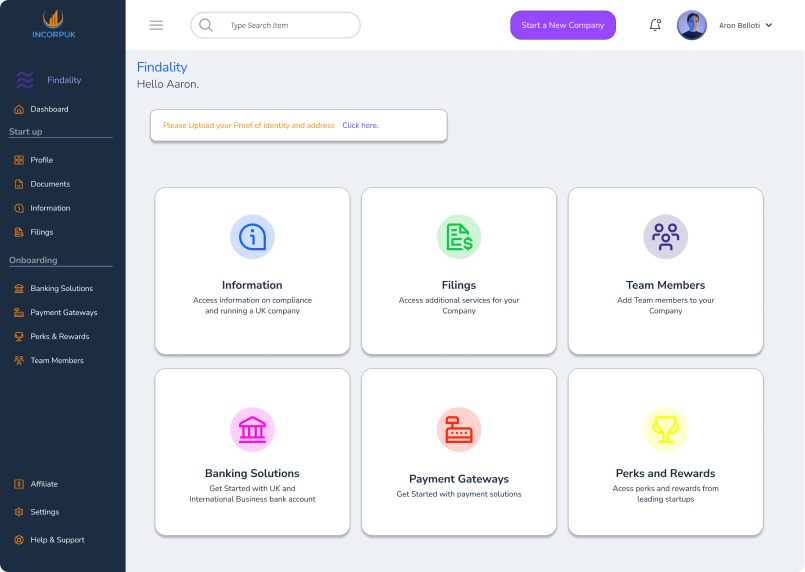Open Dashboard from the sidebar menu

coord(49,109)
